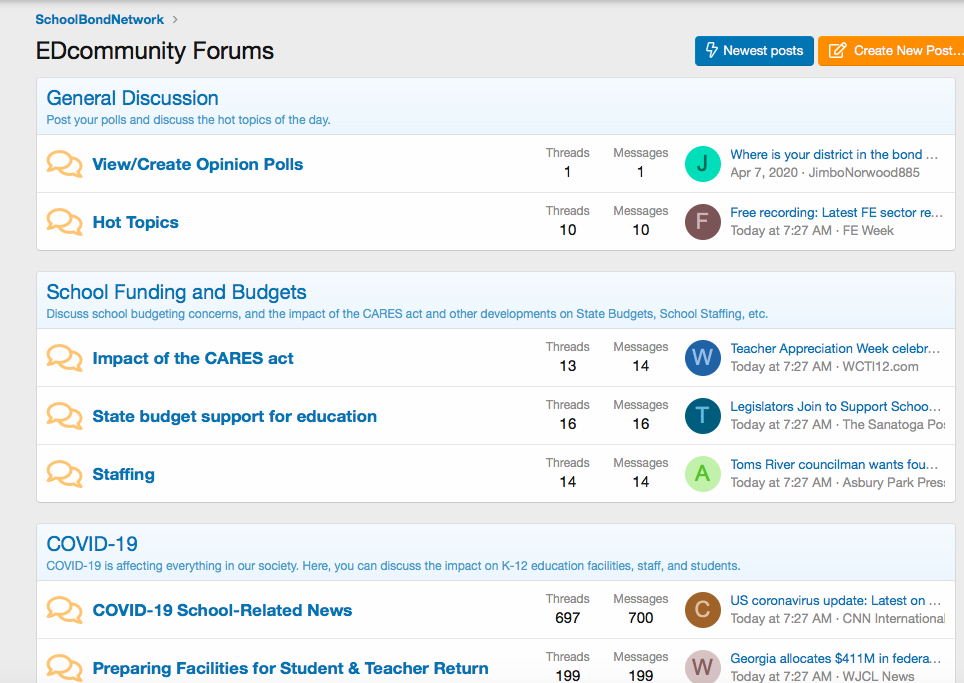Click the State budget support forum bubble icon
Screen dimensions: 964x683
65,416
